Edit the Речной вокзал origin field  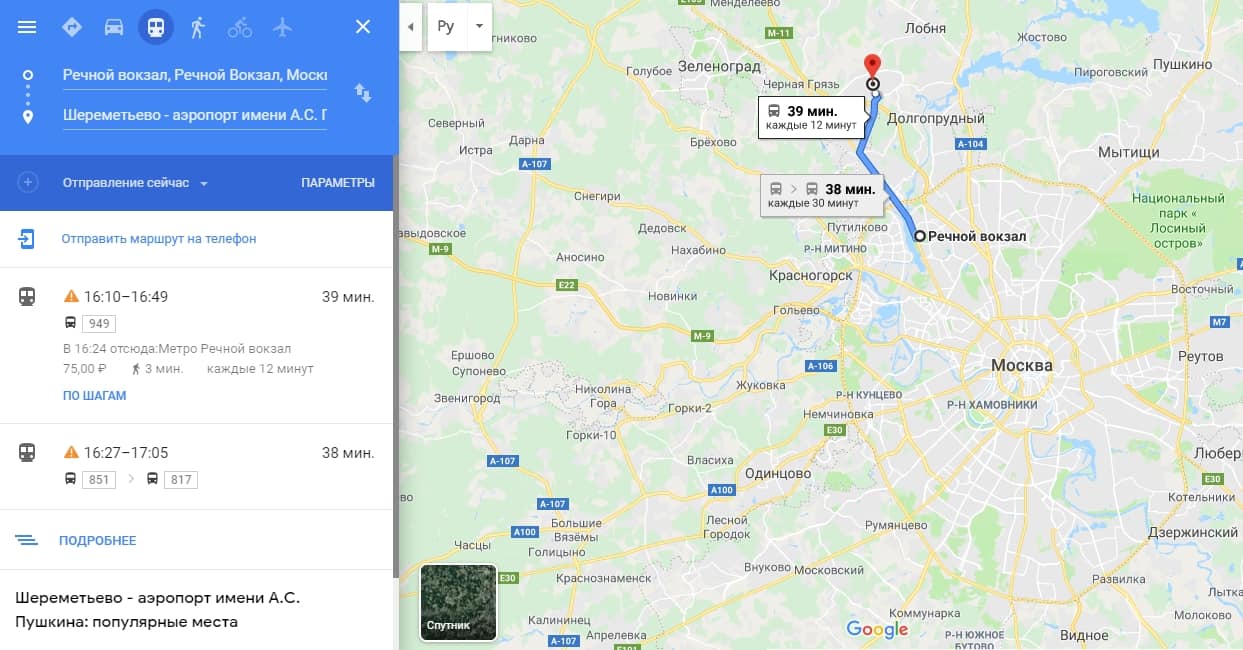click(x=195, y=75)
